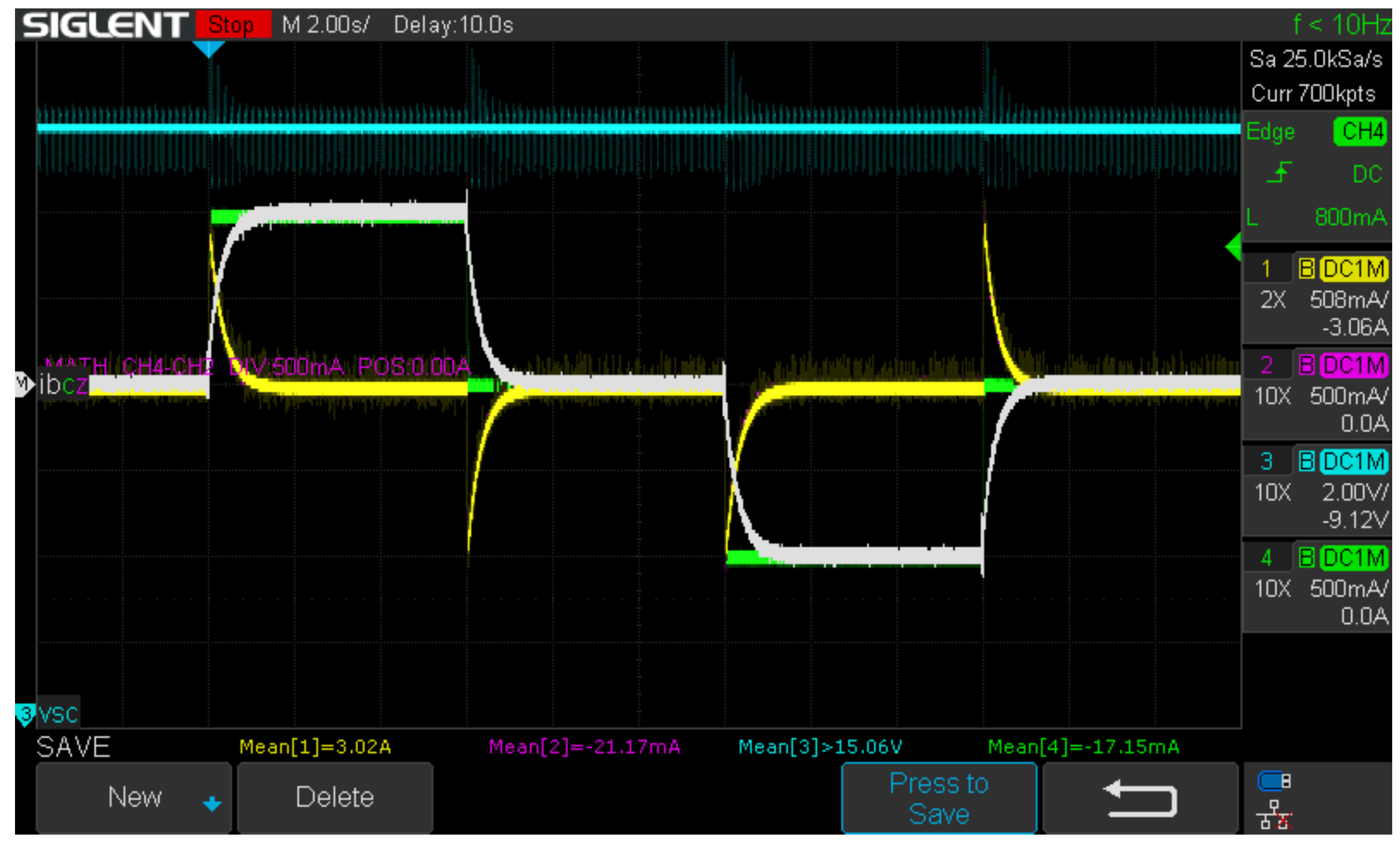Click channel 3 bandwidth limit B icon

point(1306,461)
